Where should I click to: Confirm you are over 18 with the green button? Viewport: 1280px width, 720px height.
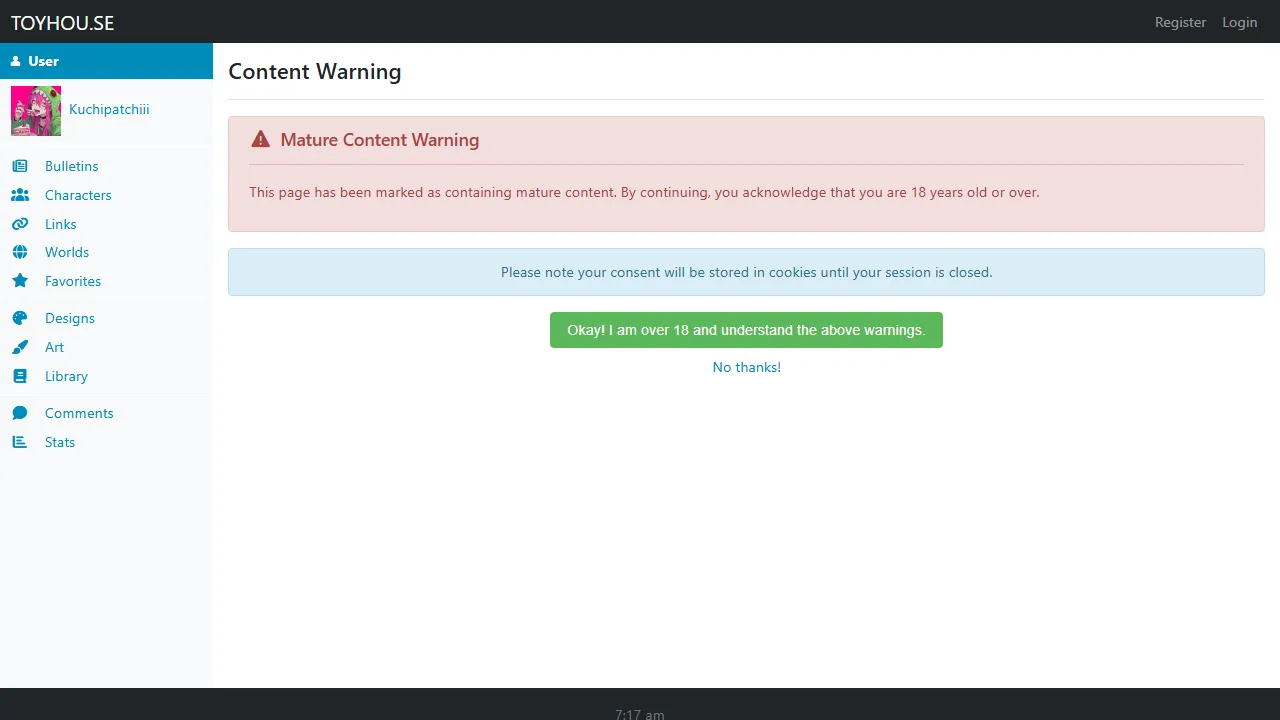[746, 330]
